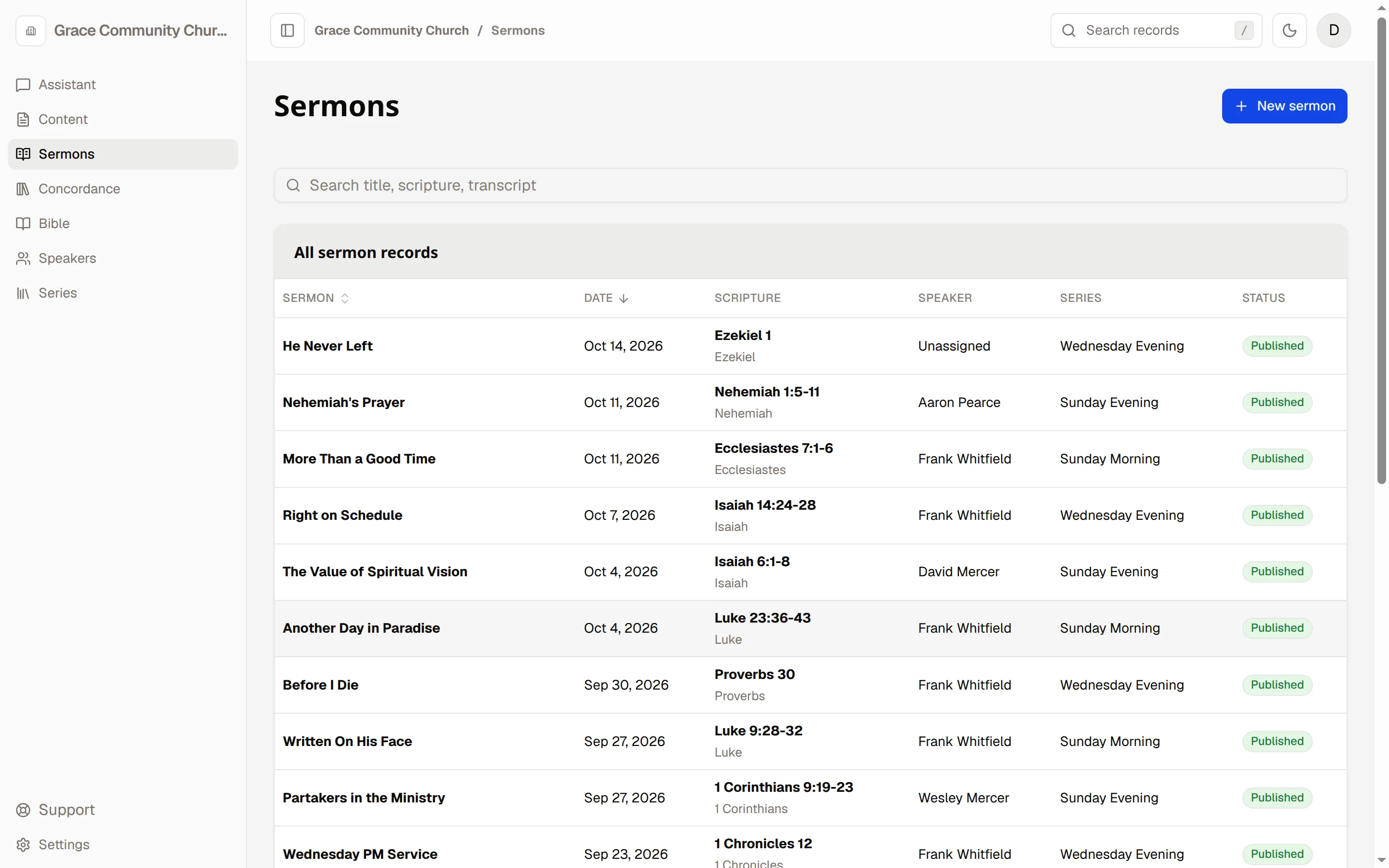Click Wesley Mercer speaker cell
The width and height of the screenshot is (1389, 868).
963,798
